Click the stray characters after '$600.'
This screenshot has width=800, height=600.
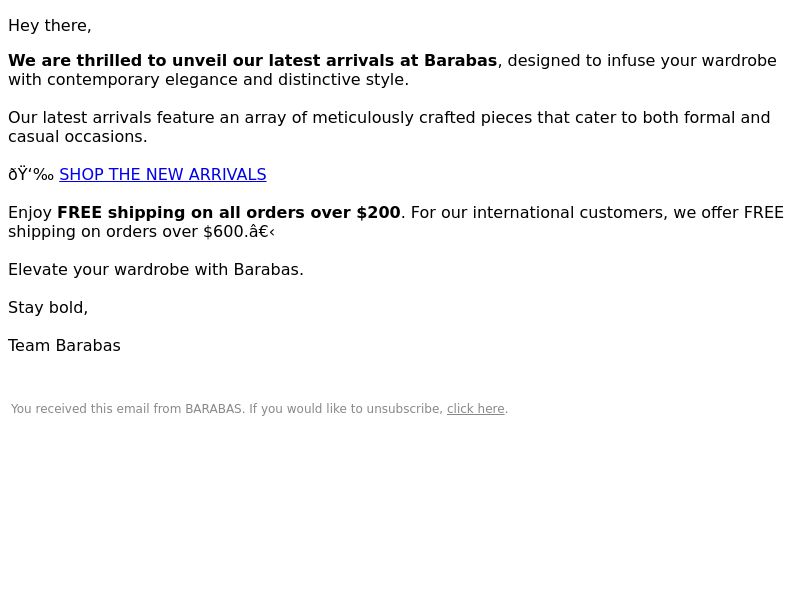click(x=262, y=232)
